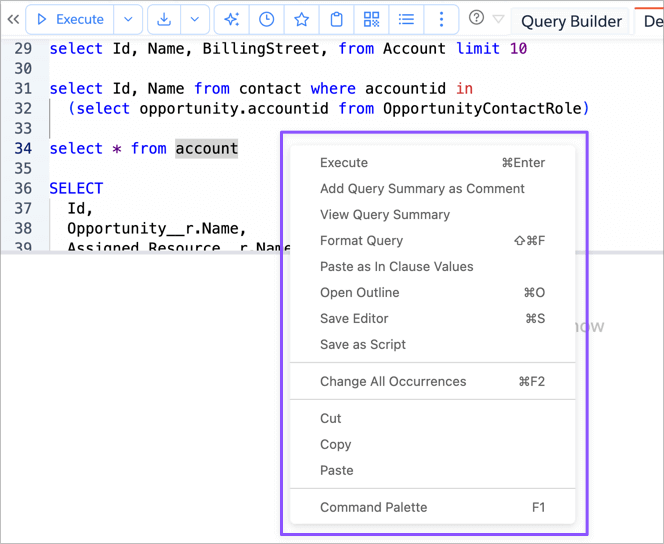Viewport: 664px width, 544px height.
Task: Switch to the Query Builder tab
Action: [571, 21]
